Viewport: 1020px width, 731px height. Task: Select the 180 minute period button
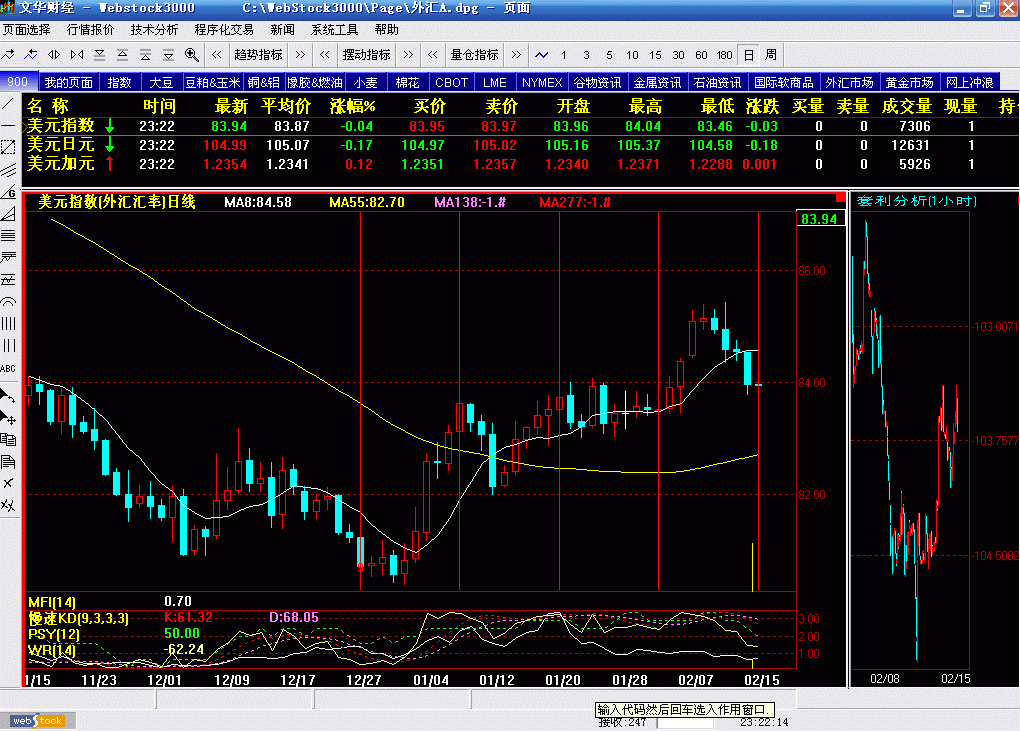pos(725,55)
